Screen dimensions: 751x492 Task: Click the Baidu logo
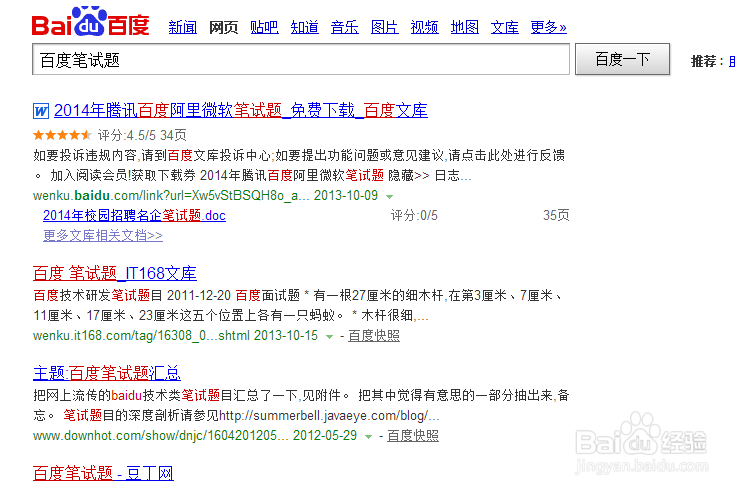pyautogui.click(x=90, y=22)
